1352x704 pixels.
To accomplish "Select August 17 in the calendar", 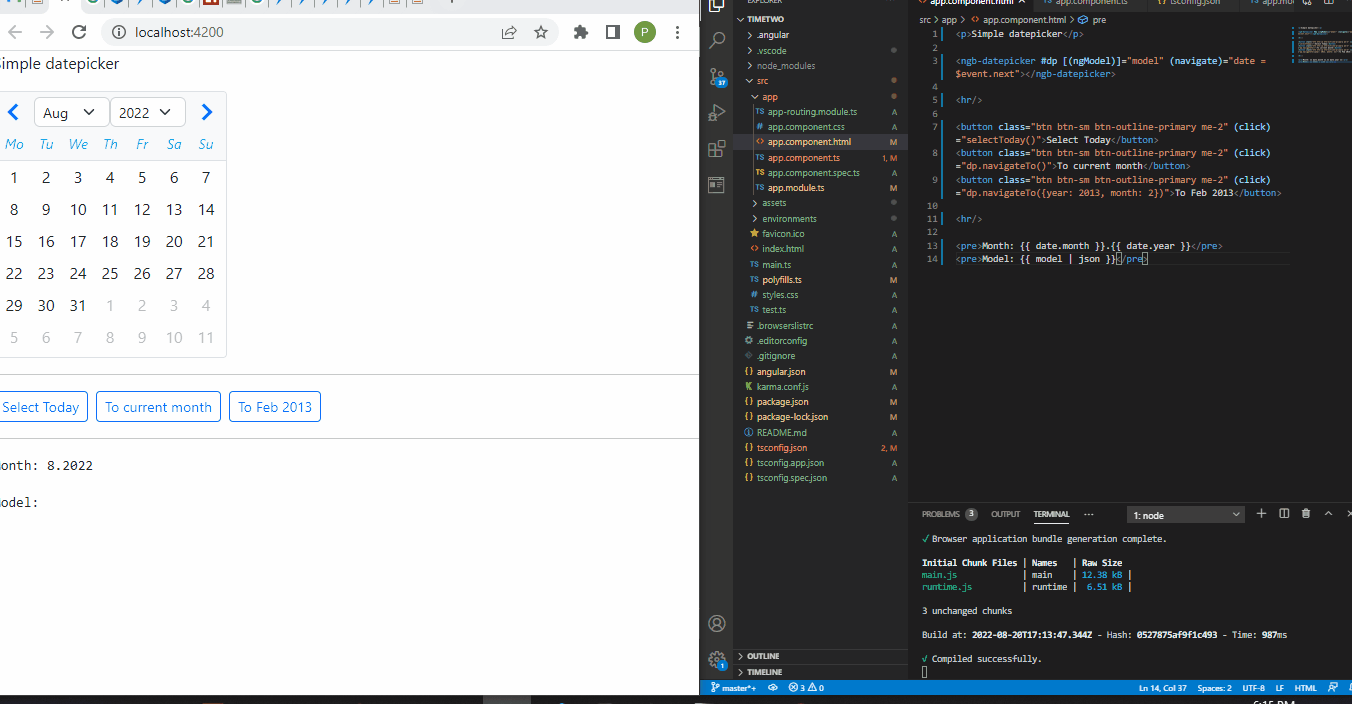I will tap(78, 241).
